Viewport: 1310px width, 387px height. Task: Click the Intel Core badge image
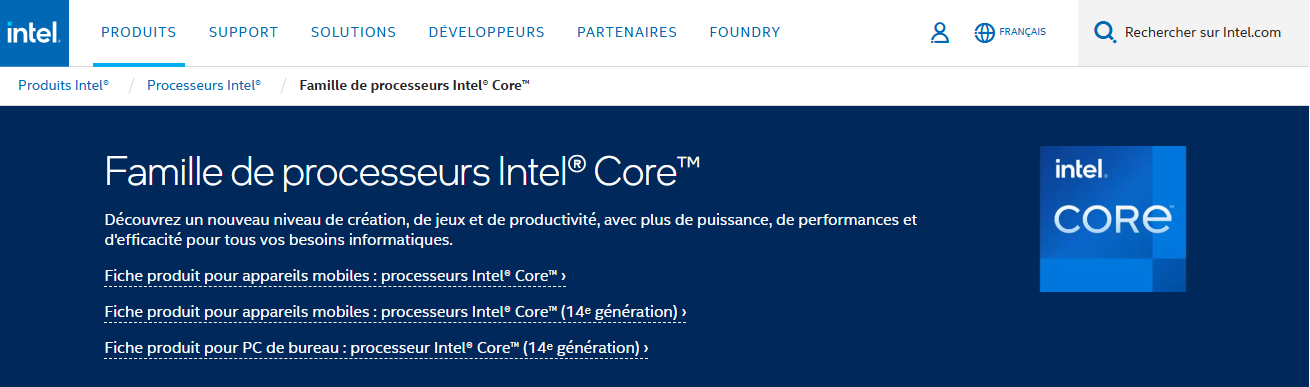point(1113,219)
